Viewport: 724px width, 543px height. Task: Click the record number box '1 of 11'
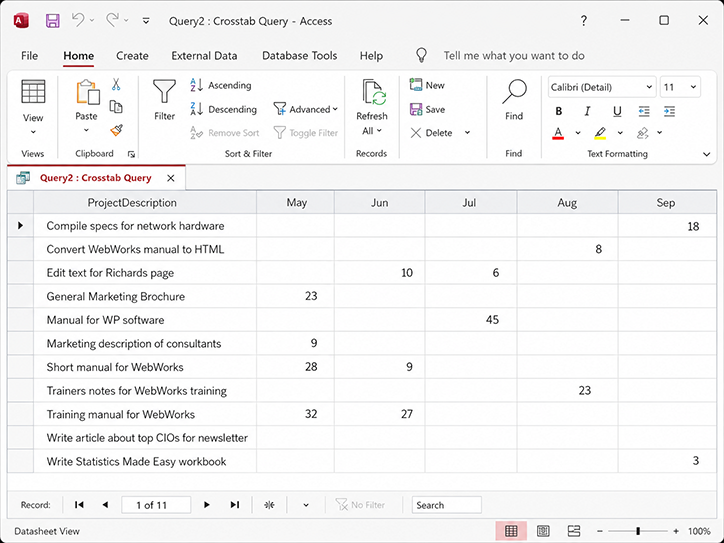point(156,505)
